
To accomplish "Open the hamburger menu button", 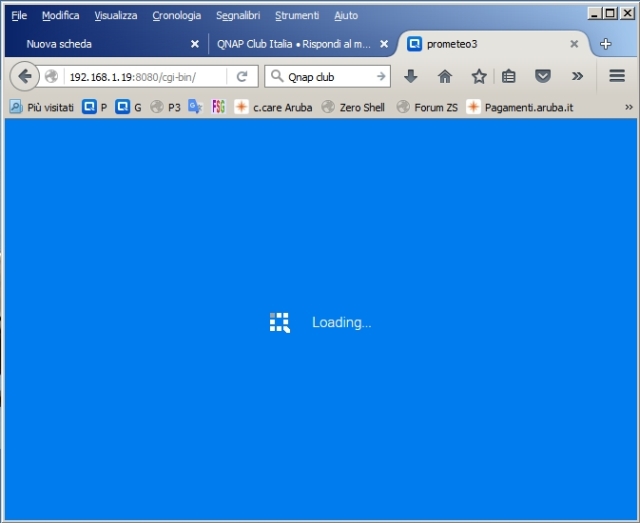I will (x=617, y=76).
